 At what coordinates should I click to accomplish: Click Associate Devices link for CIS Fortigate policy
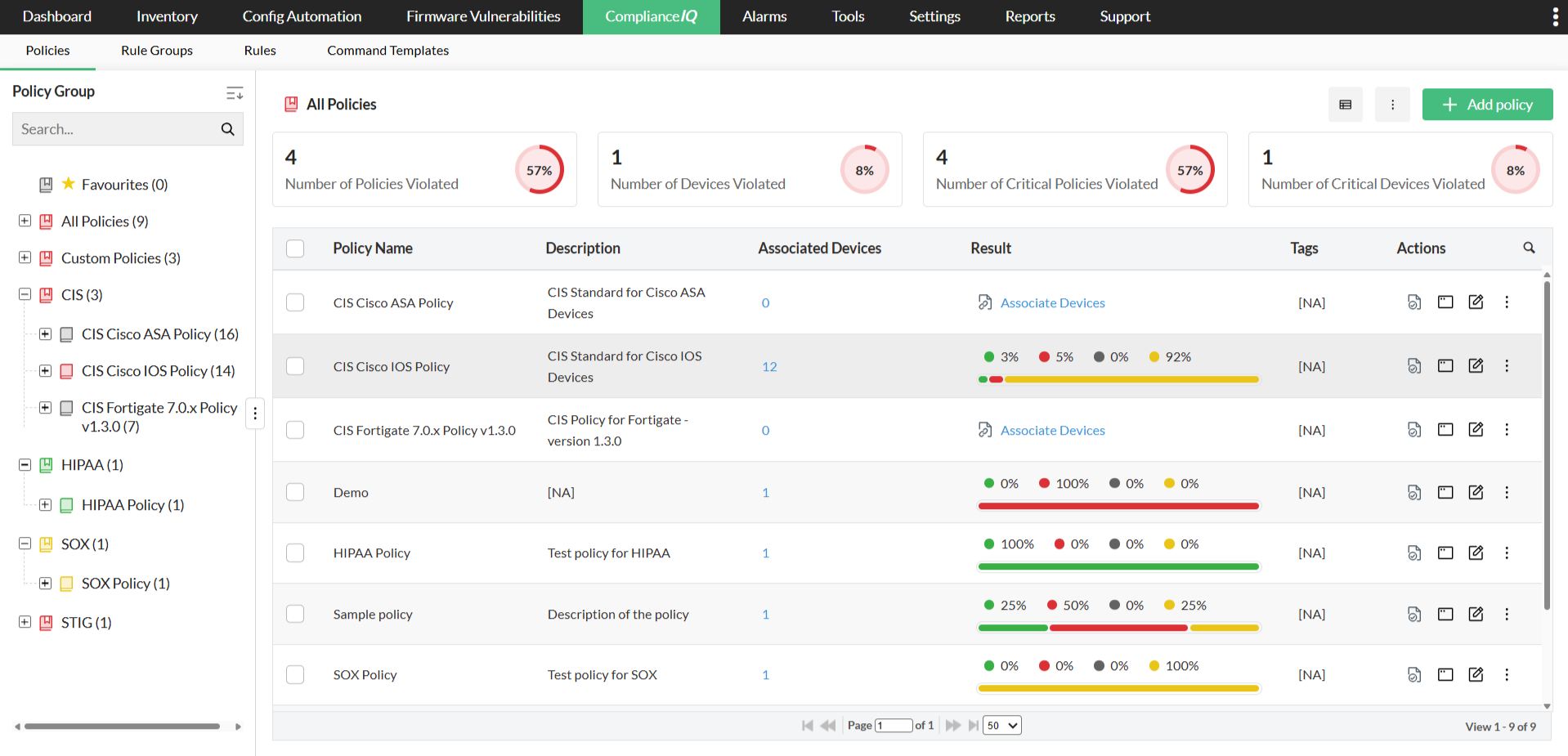click(x=1052, y=430)
